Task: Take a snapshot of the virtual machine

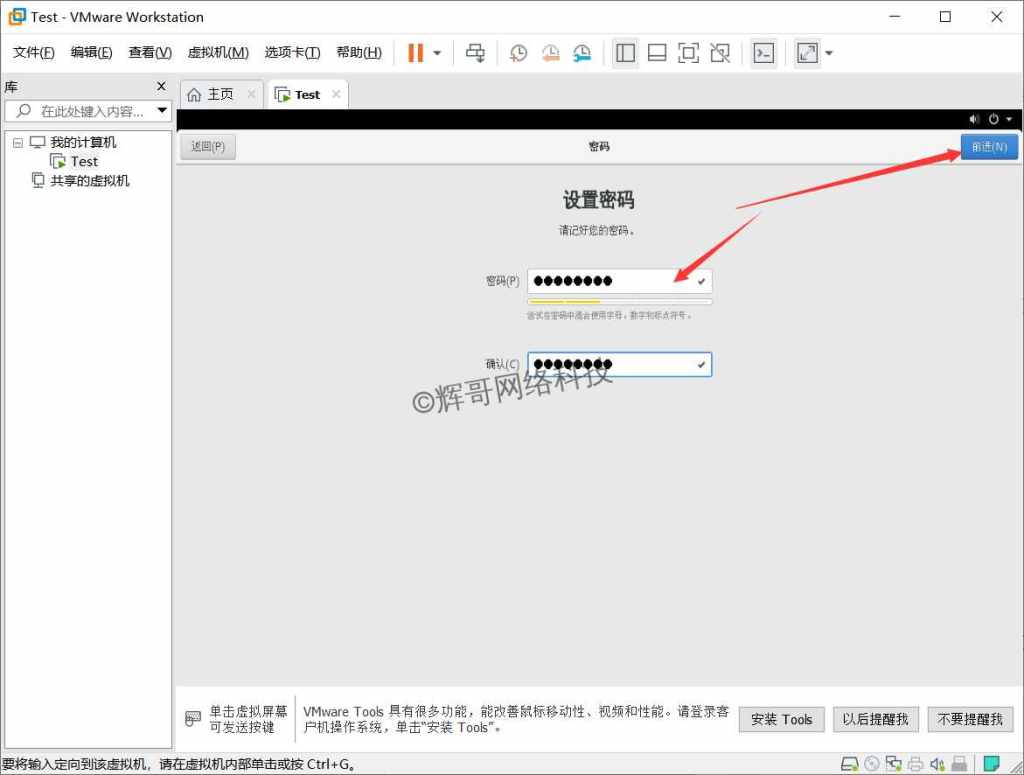Action: click(519, 53)
